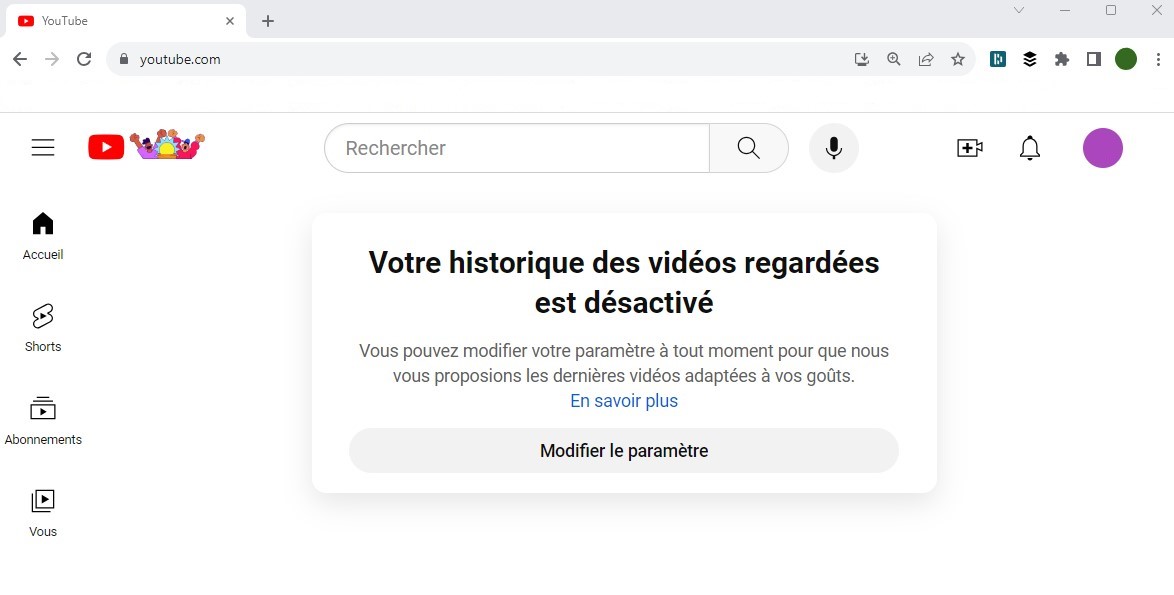Click the install app icon in address bar

862,59
